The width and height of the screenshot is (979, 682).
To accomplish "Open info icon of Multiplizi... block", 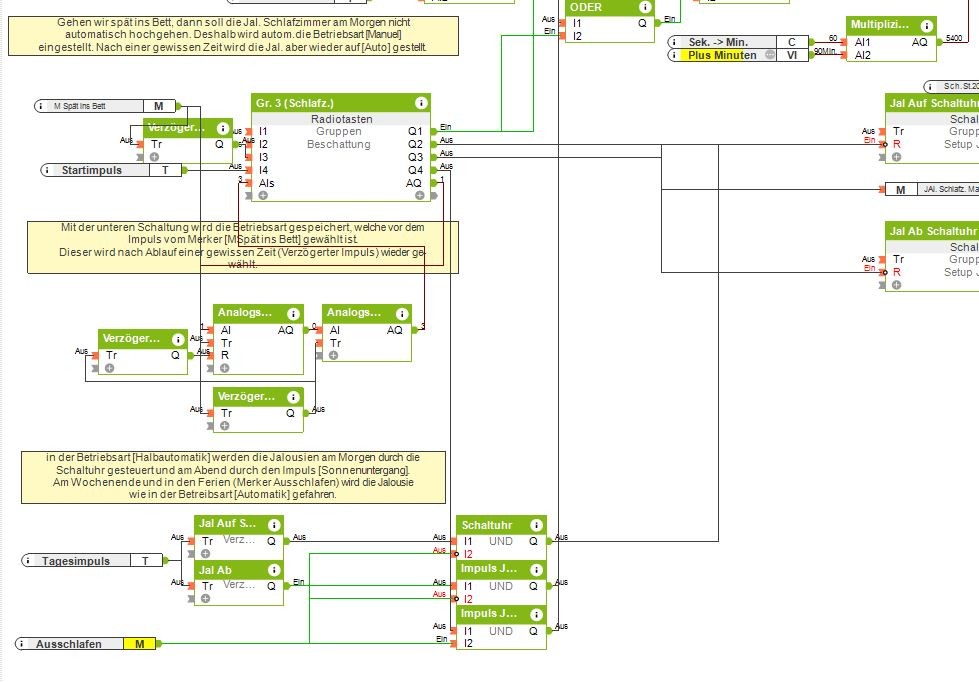I will tap(927, 26).
